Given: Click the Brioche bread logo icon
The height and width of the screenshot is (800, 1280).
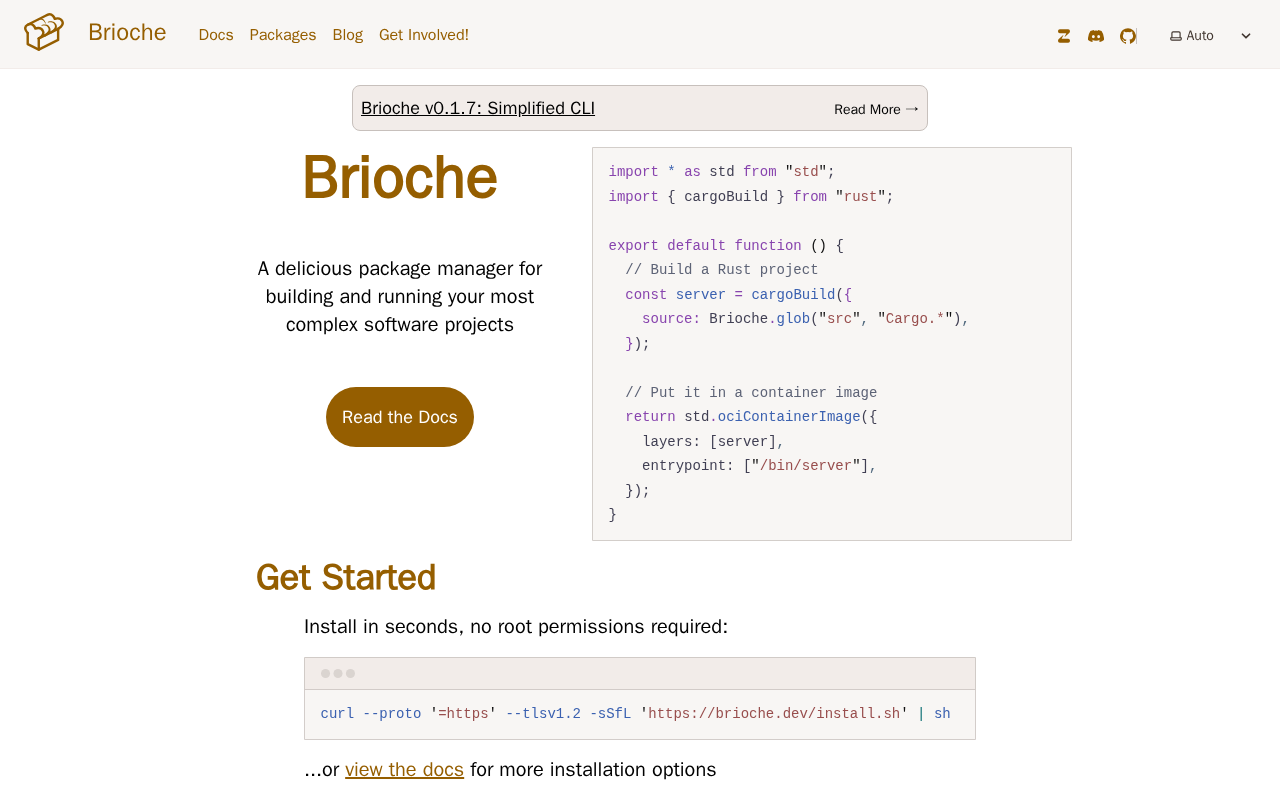Looking at the screenshot, I should click(x=44, y=32).
